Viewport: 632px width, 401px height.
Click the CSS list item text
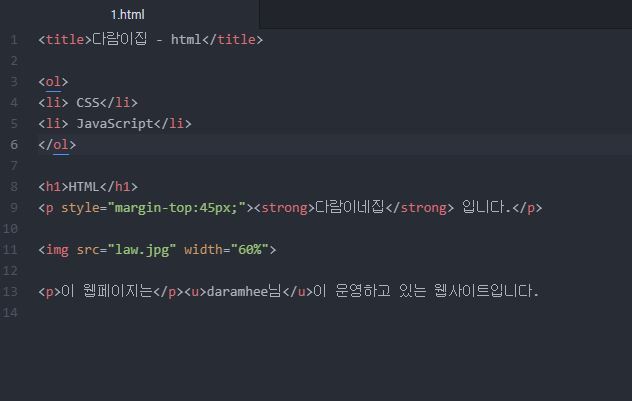click(x=88, y=102)
